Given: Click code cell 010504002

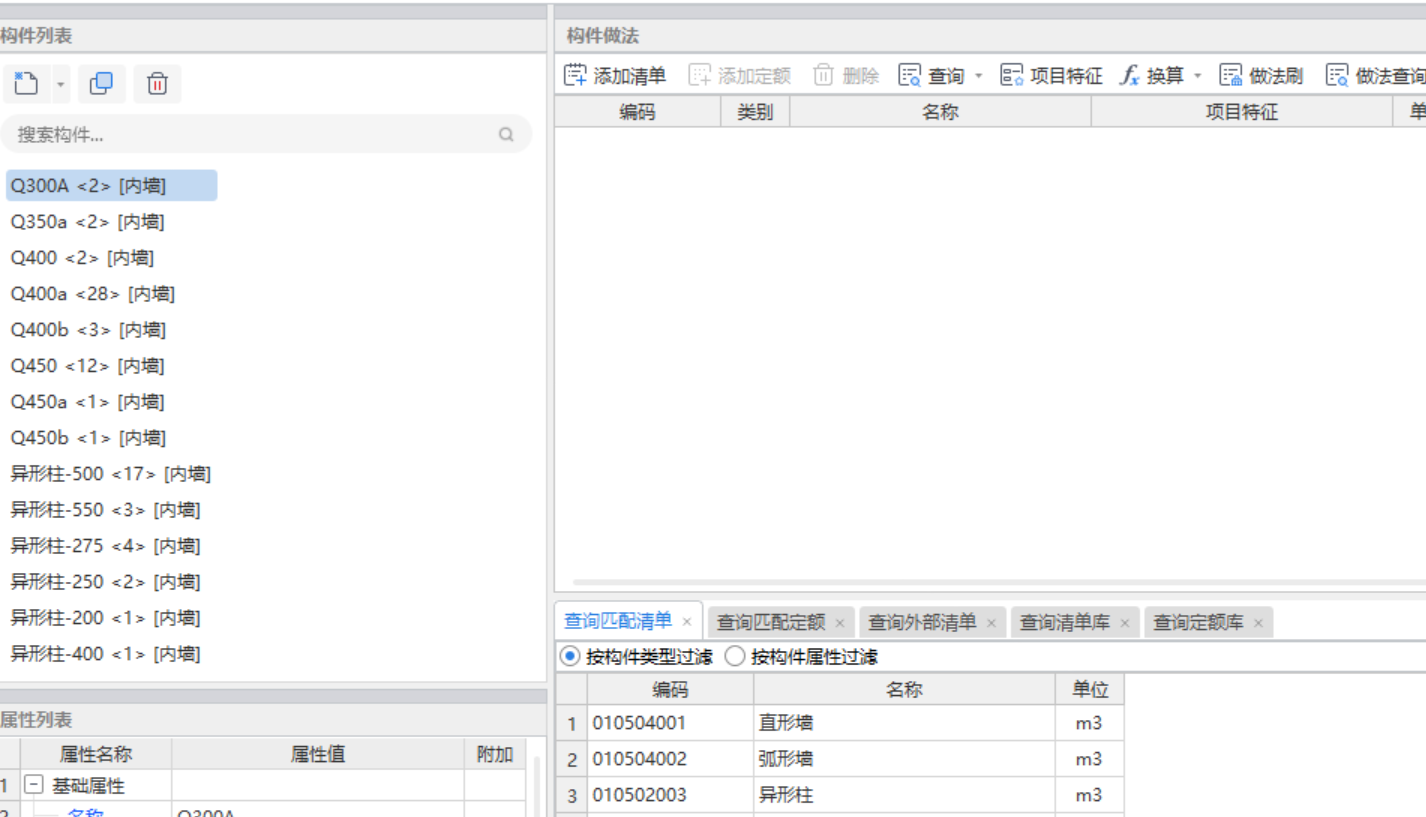Looking at the screenshot, I should [x=670, y=759].
